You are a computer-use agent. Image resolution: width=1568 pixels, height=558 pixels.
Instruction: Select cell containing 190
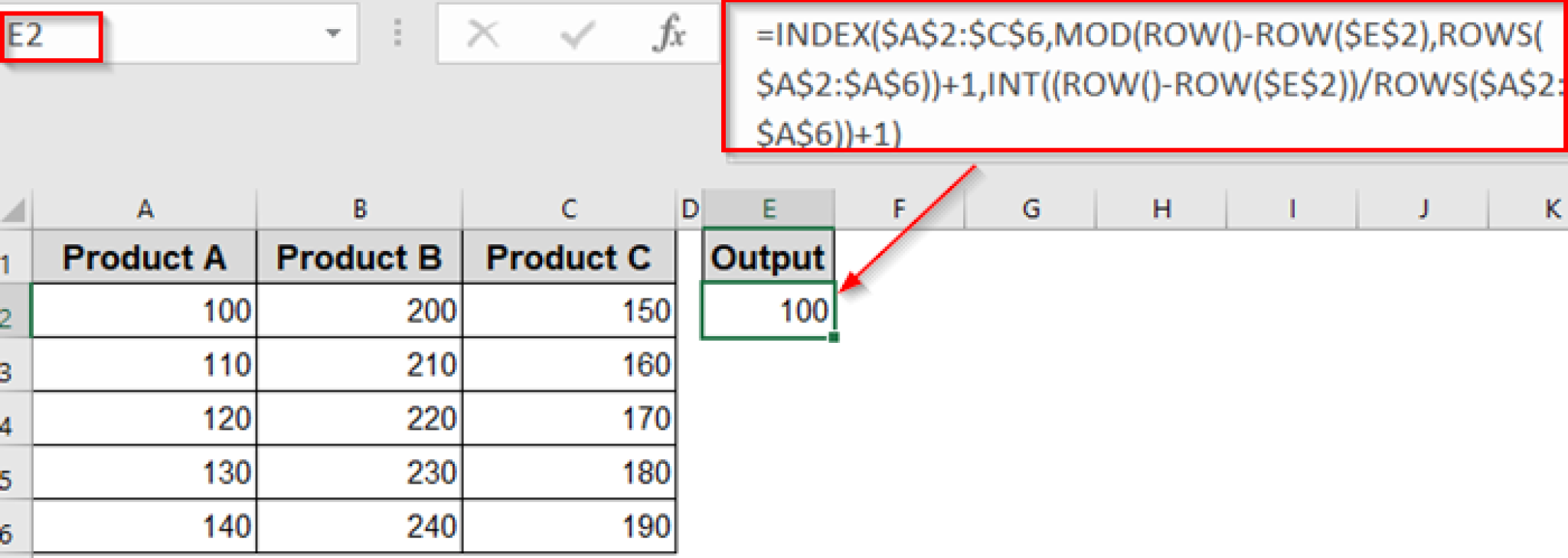pyautogui.click(x=569, y=527)
